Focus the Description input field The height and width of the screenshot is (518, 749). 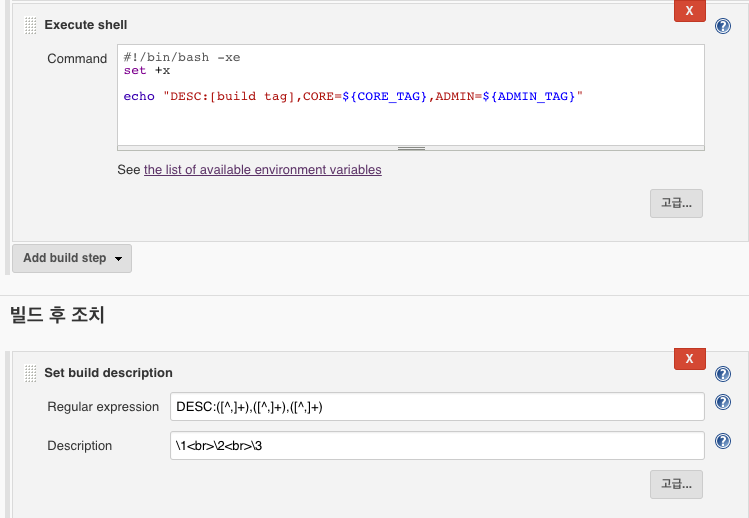click(437, 446)
